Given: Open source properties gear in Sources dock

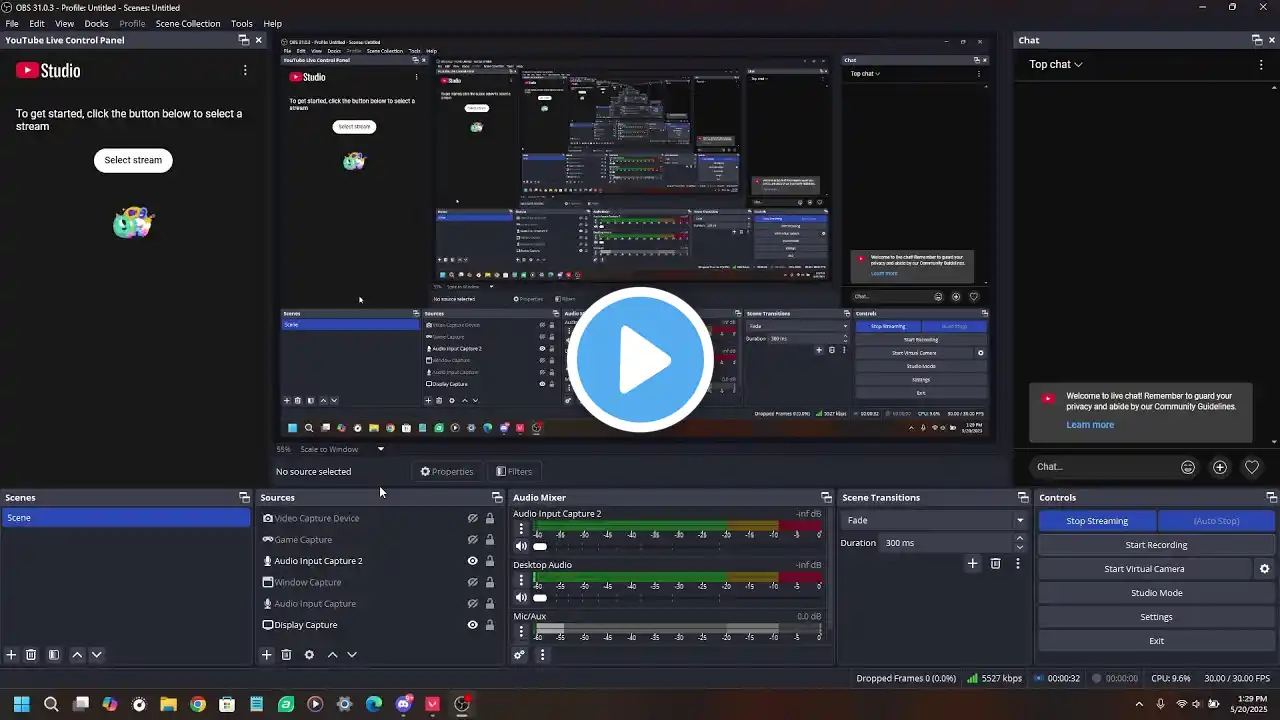Looking at the screenshot, I should point(309,655).
